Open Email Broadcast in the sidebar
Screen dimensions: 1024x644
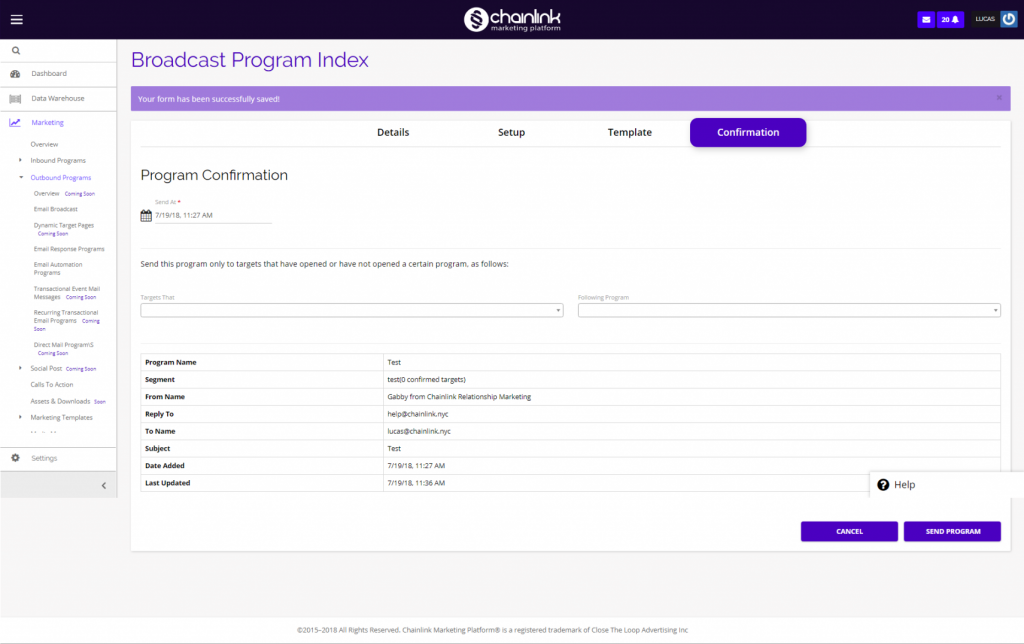(x=57, y=209)
